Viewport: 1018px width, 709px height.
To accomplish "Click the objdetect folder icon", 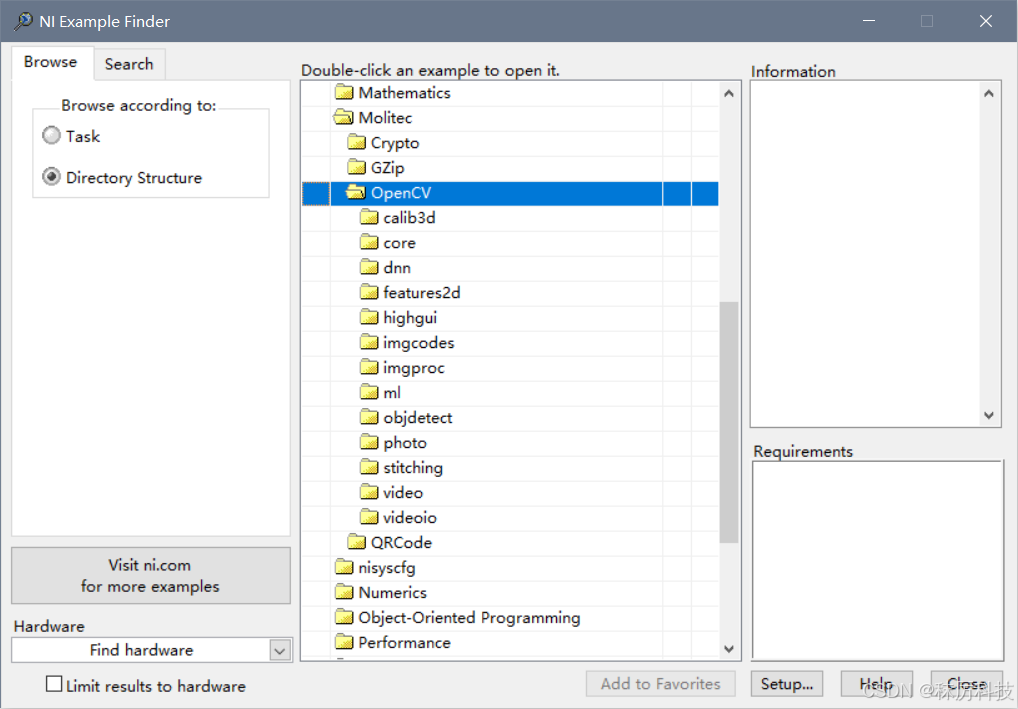I will [x=369, y=417].
